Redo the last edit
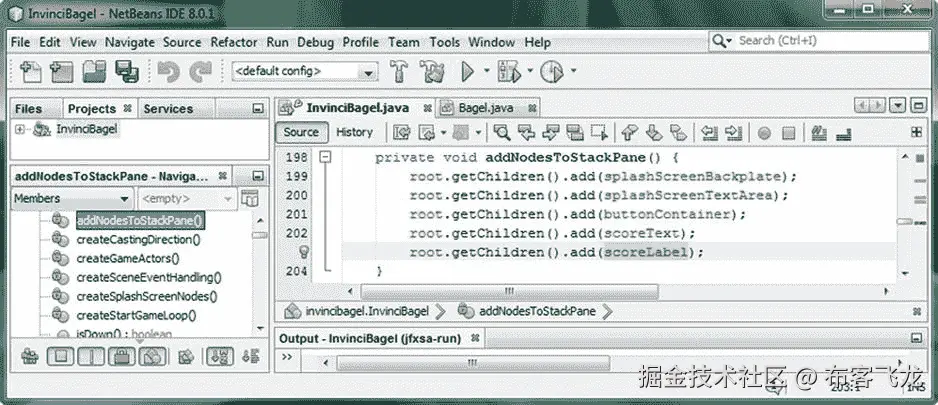Screen dimensions: 938x405 tap(200, 72)
